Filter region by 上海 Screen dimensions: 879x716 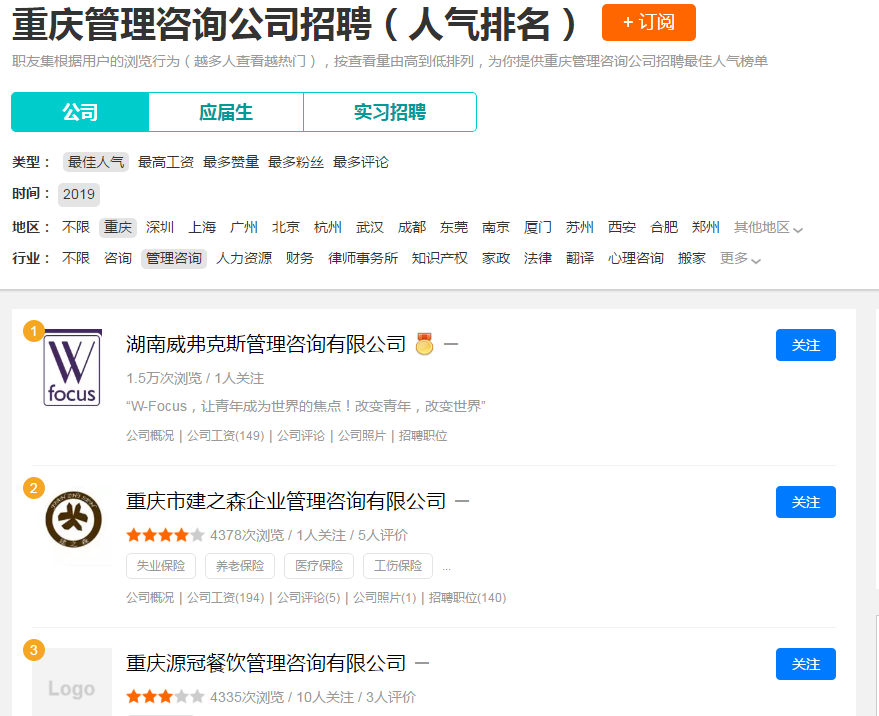[x=202, y=227]
